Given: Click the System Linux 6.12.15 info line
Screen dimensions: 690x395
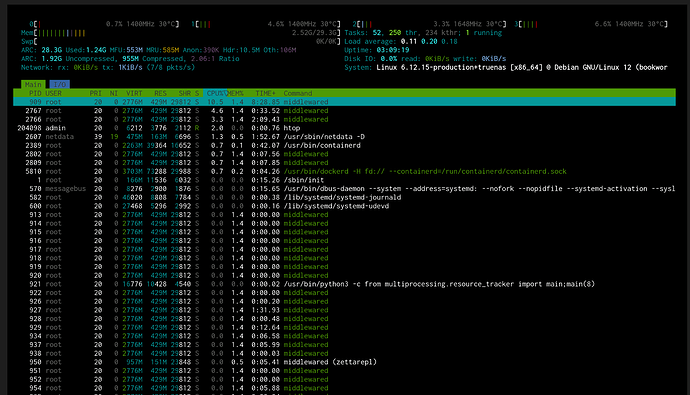Looking at the screenshot, I should click(506, 67).
